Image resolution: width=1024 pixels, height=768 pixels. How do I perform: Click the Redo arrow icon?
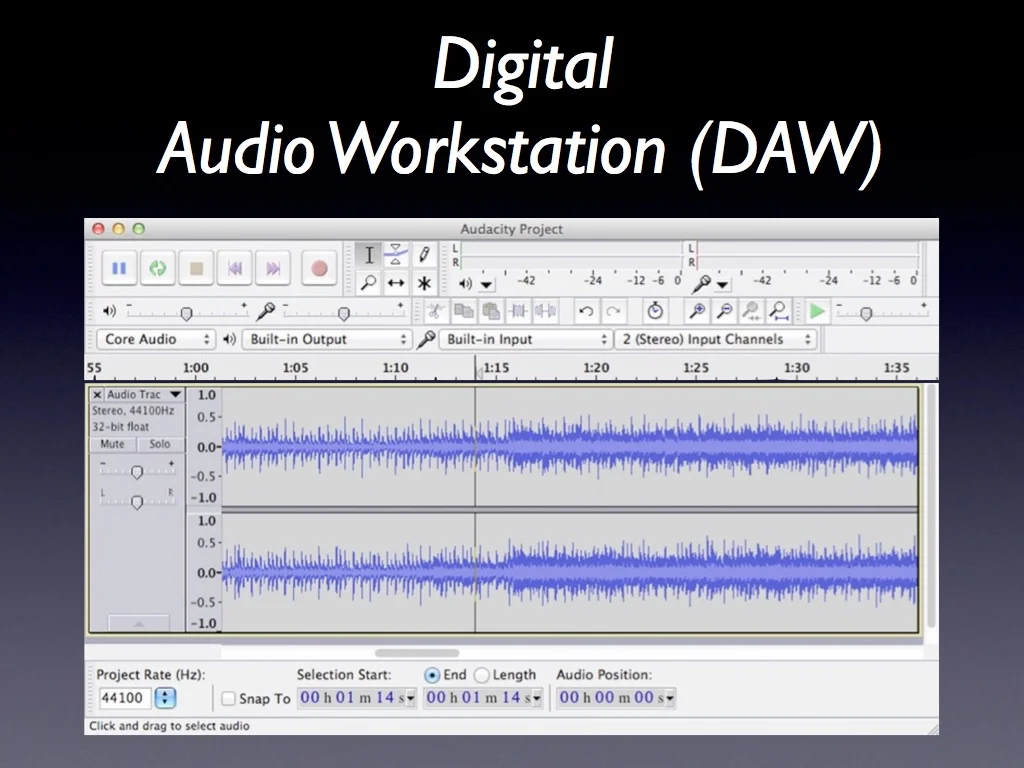click(x=613, y=312)
